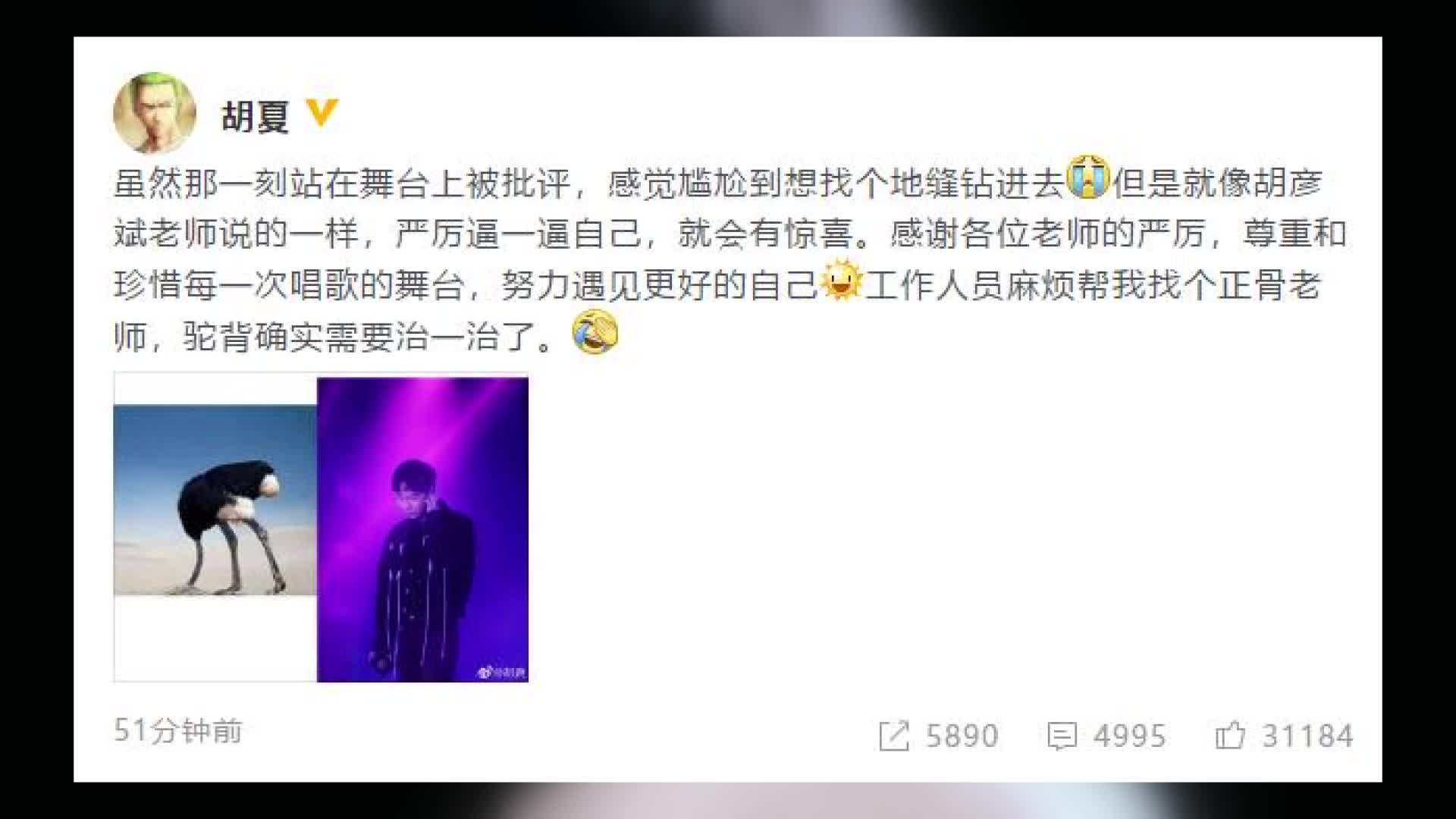
Task: Click the like count 31184
Action: click(x=1307, y=736)
